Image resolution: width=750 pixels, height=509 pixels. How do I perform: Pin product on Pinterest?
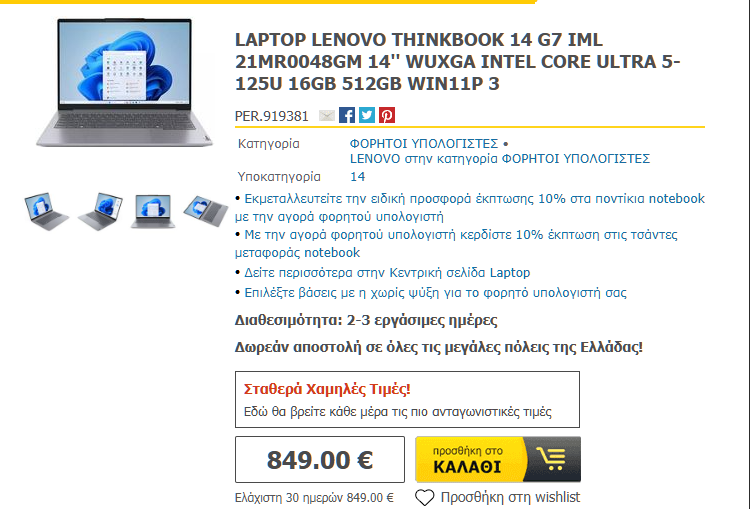point(387,115)
